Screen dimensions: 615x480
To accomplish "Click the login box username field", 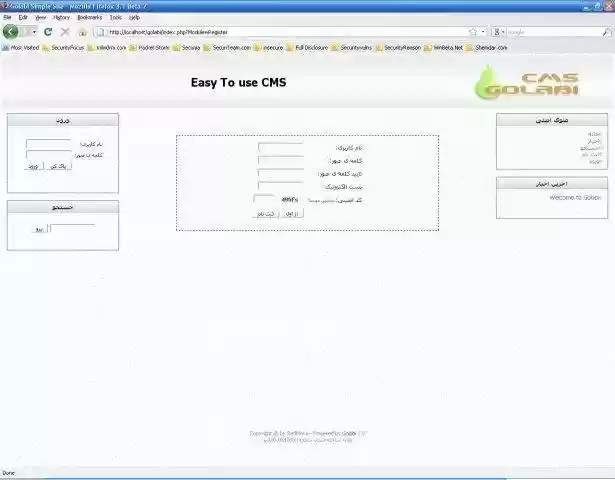I will [48, 144].
